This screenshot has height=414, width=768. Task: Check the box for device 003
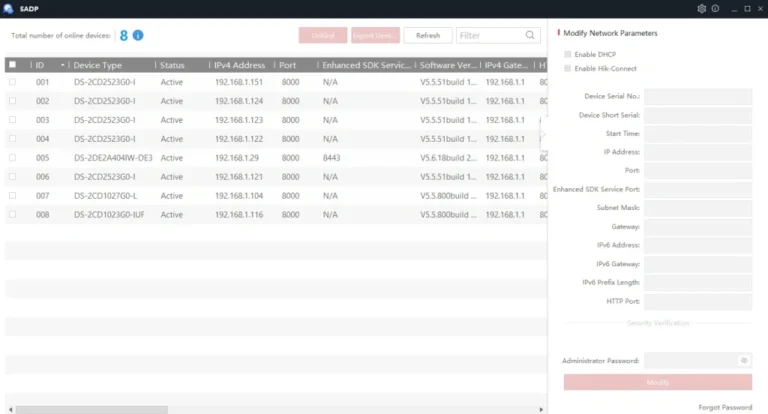tap(12, 120)
